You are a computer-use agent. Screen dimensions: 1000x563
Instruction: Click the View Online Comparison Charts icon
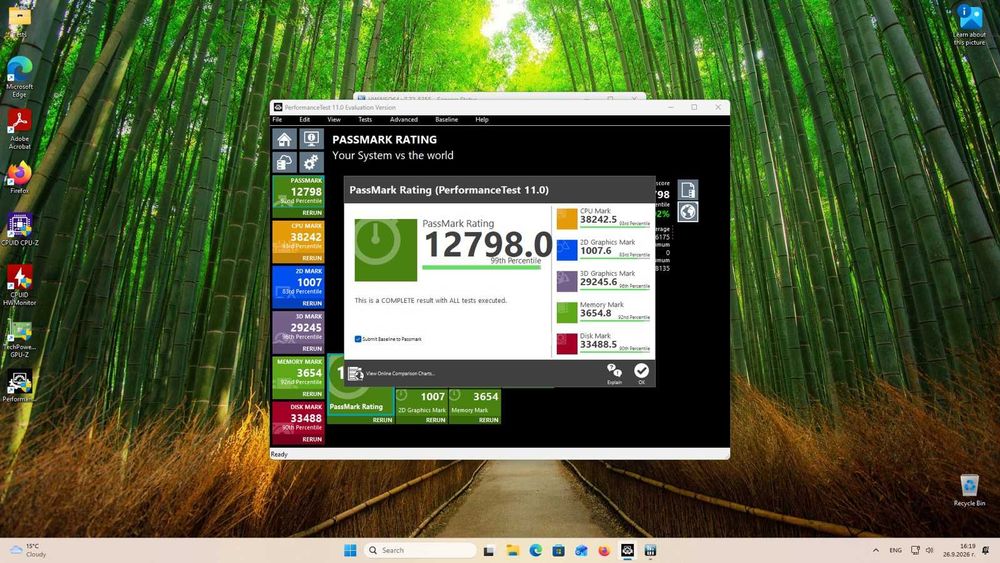coord(355,373)
